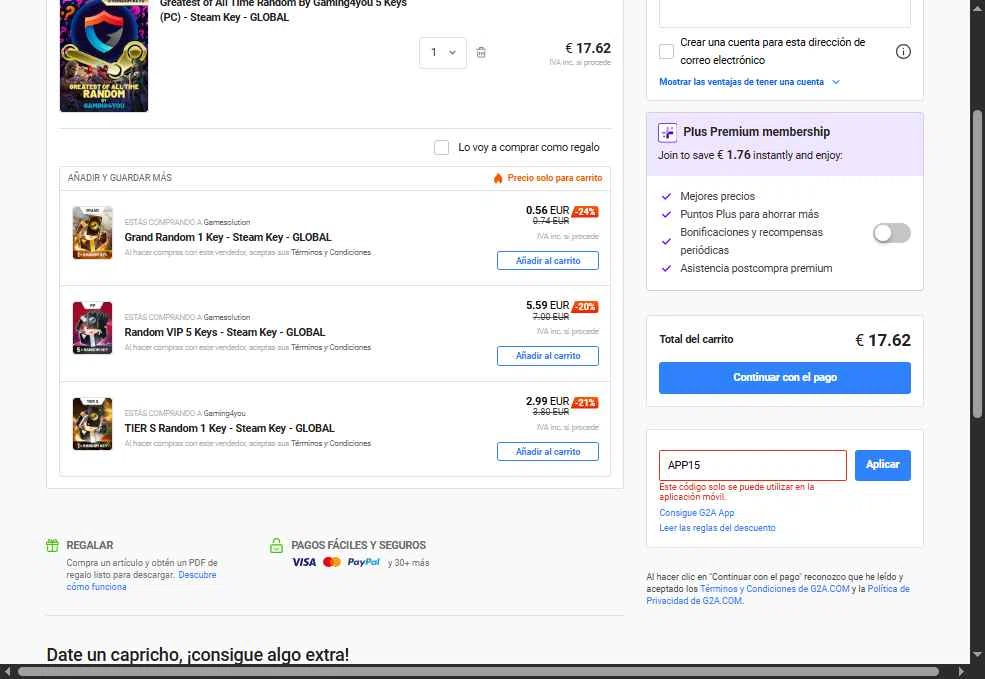
Task: Click Random VIP 'Términos y Condiciones' link
Action: tap(331, 347)
